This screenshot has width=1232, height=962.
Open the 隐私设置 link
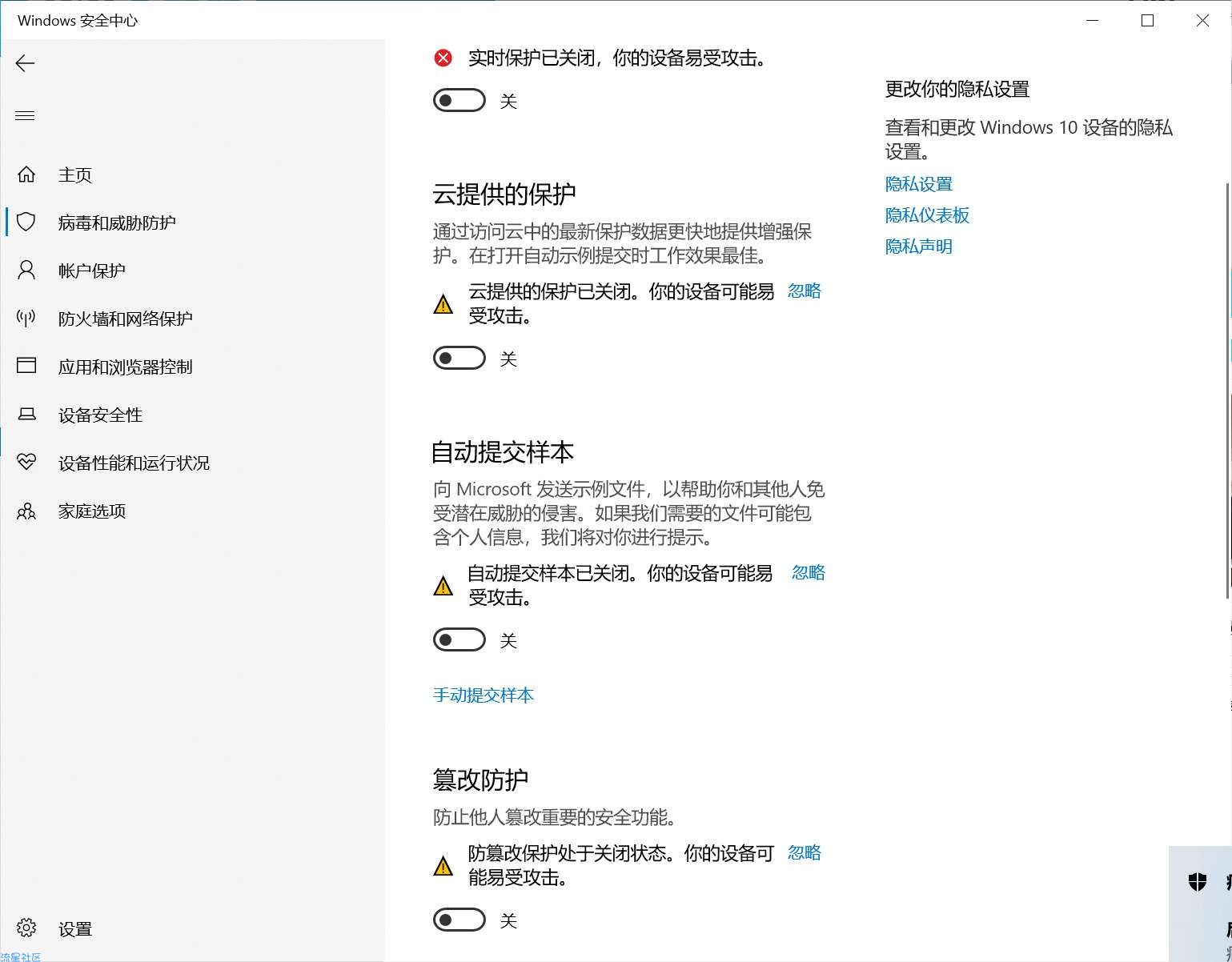[x=919, y=183]
